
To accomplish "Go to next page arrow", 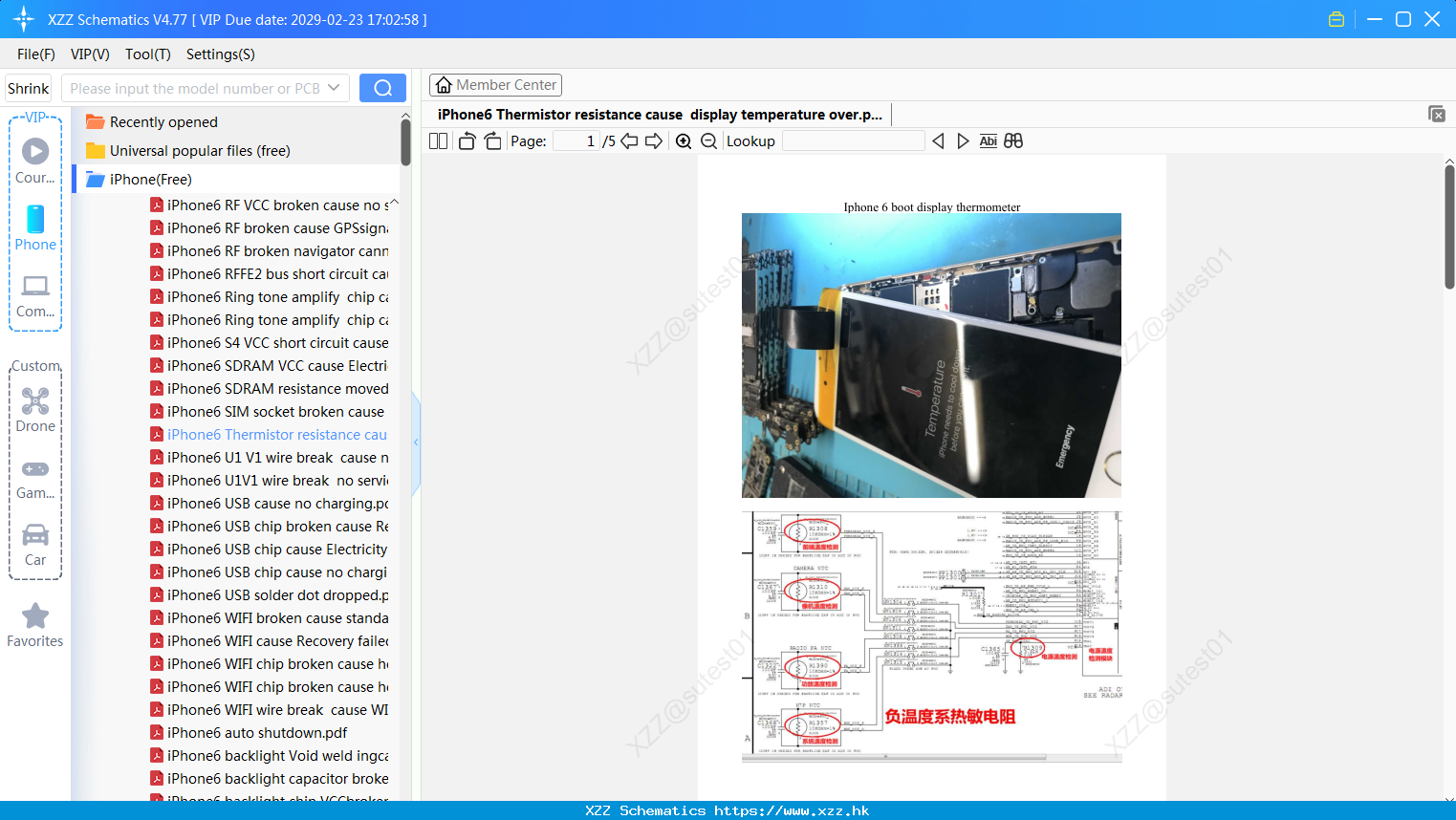I will tap(654, 141).
